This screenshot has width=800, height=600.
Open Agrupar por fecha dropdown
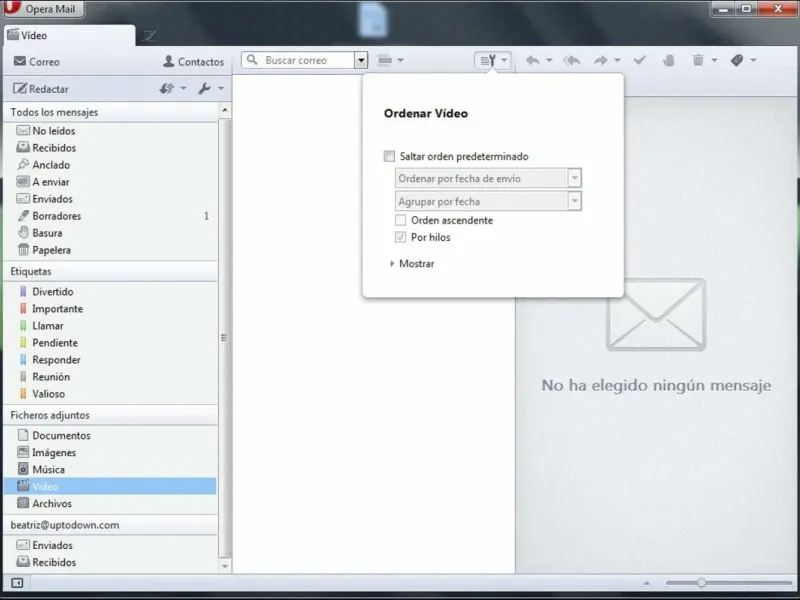[488, 201]
